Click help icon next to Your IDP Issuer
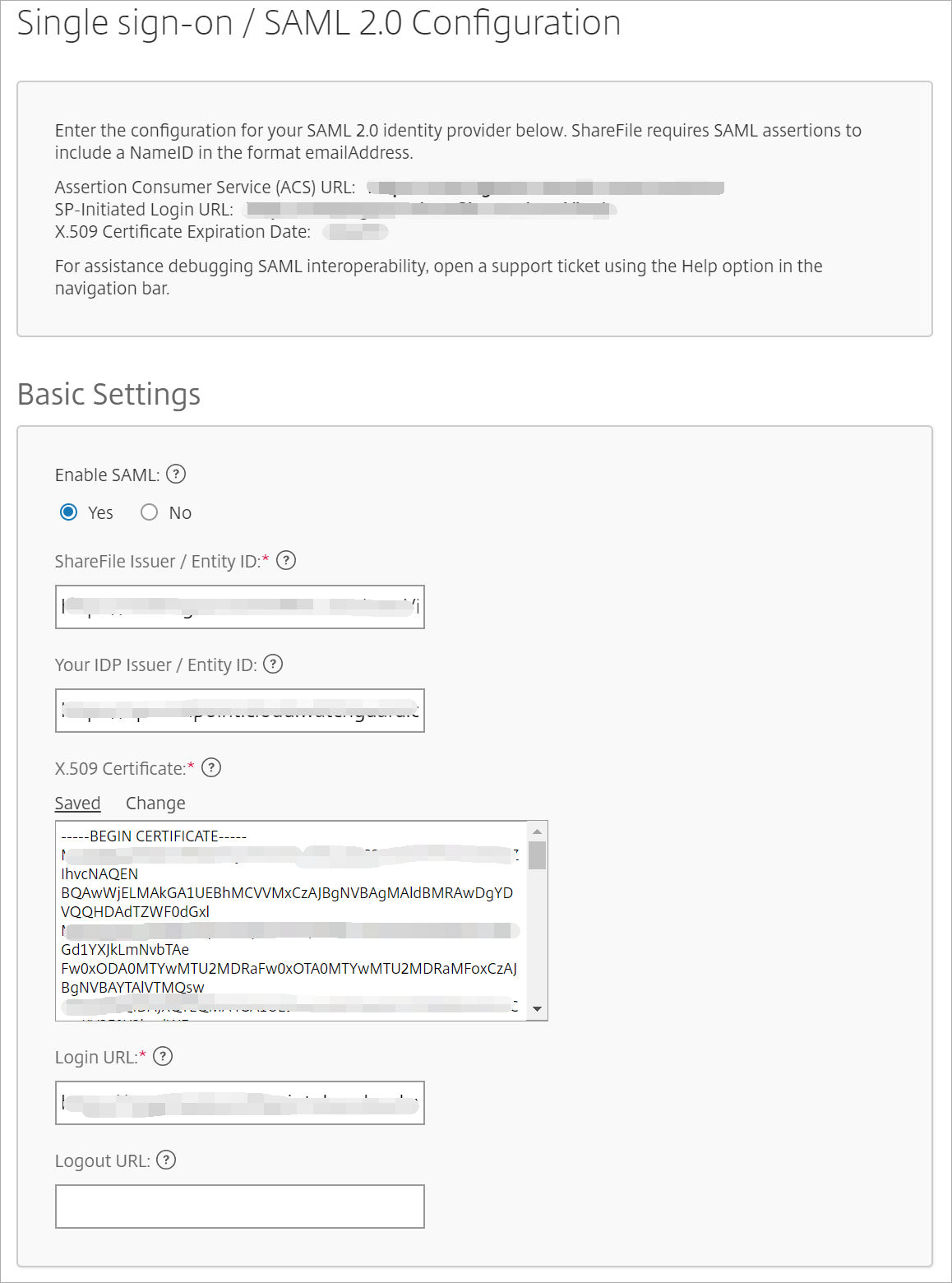Viewport: 952px width, 1283px height. tap(273, 664)
